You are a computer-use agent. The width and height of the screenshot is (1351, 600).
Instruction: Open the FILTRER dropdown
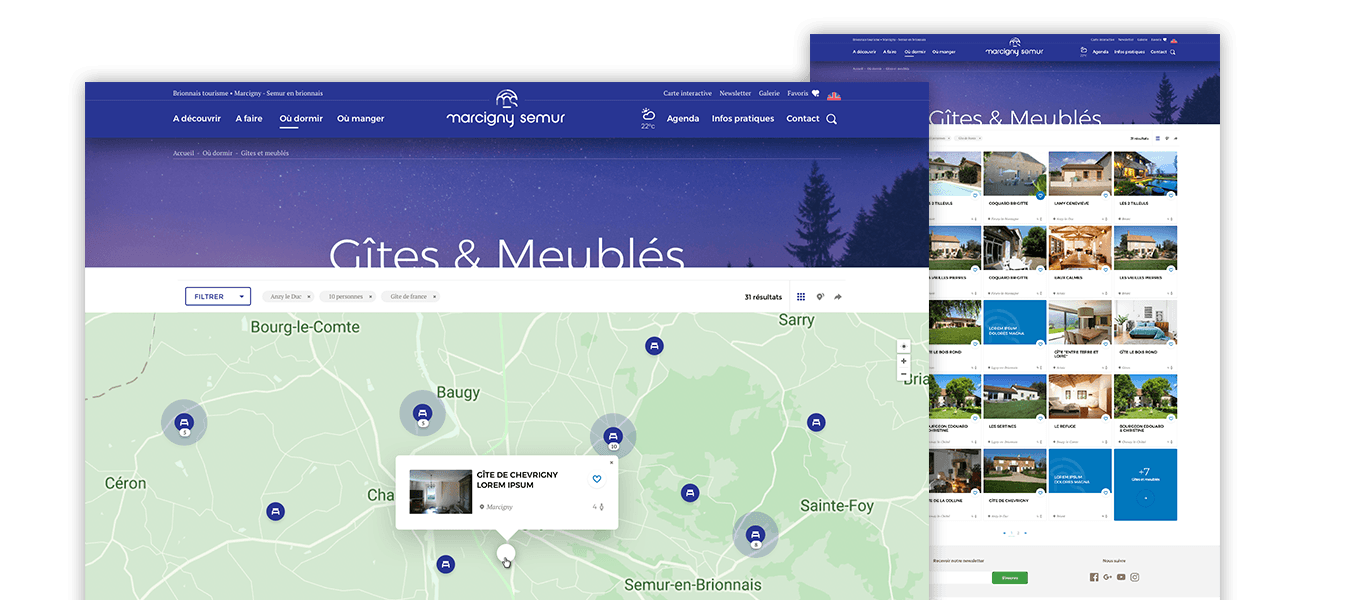pos(217,296)
